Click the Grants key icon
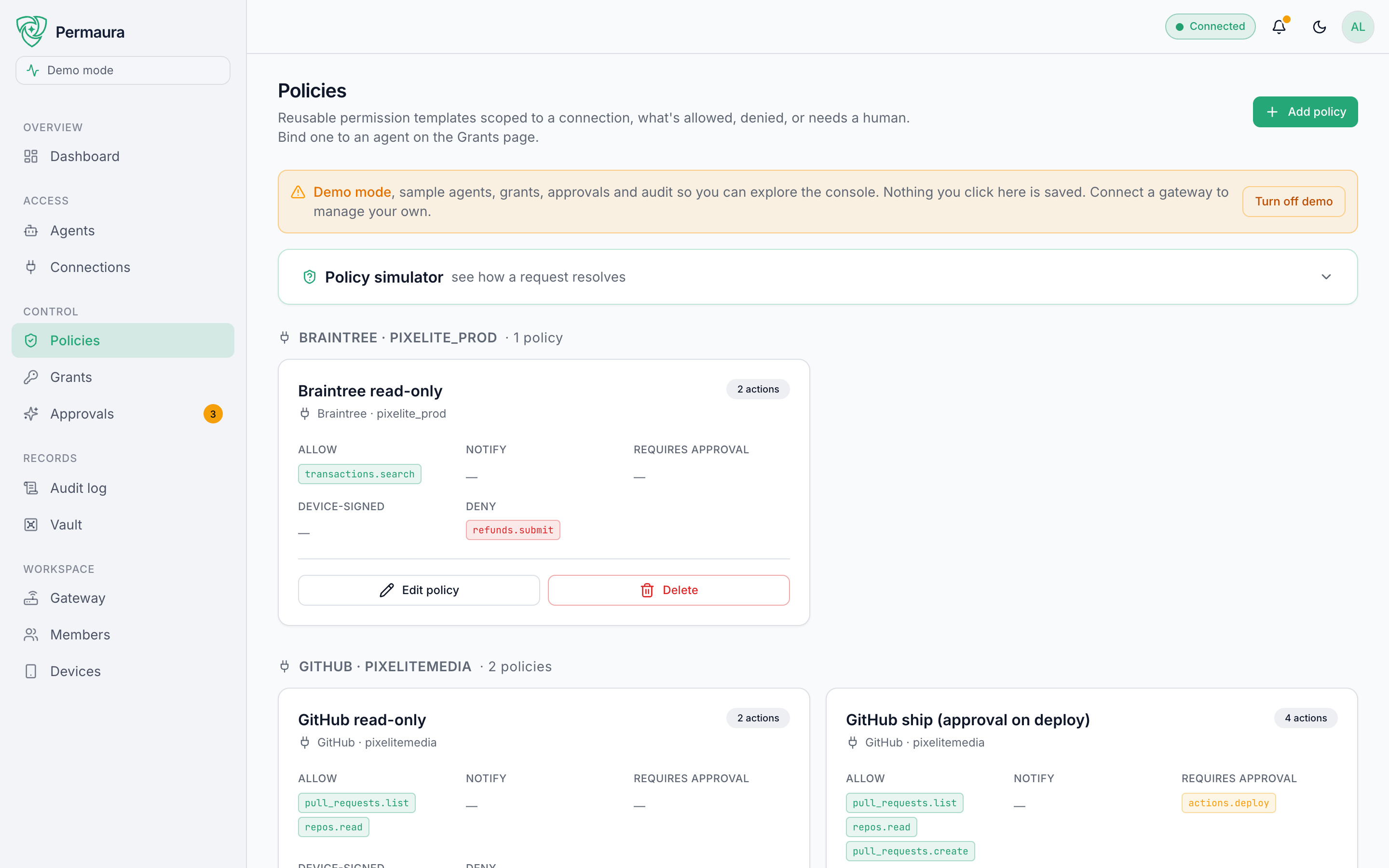This screenshot has width=1389, height=868. (31, 377)
